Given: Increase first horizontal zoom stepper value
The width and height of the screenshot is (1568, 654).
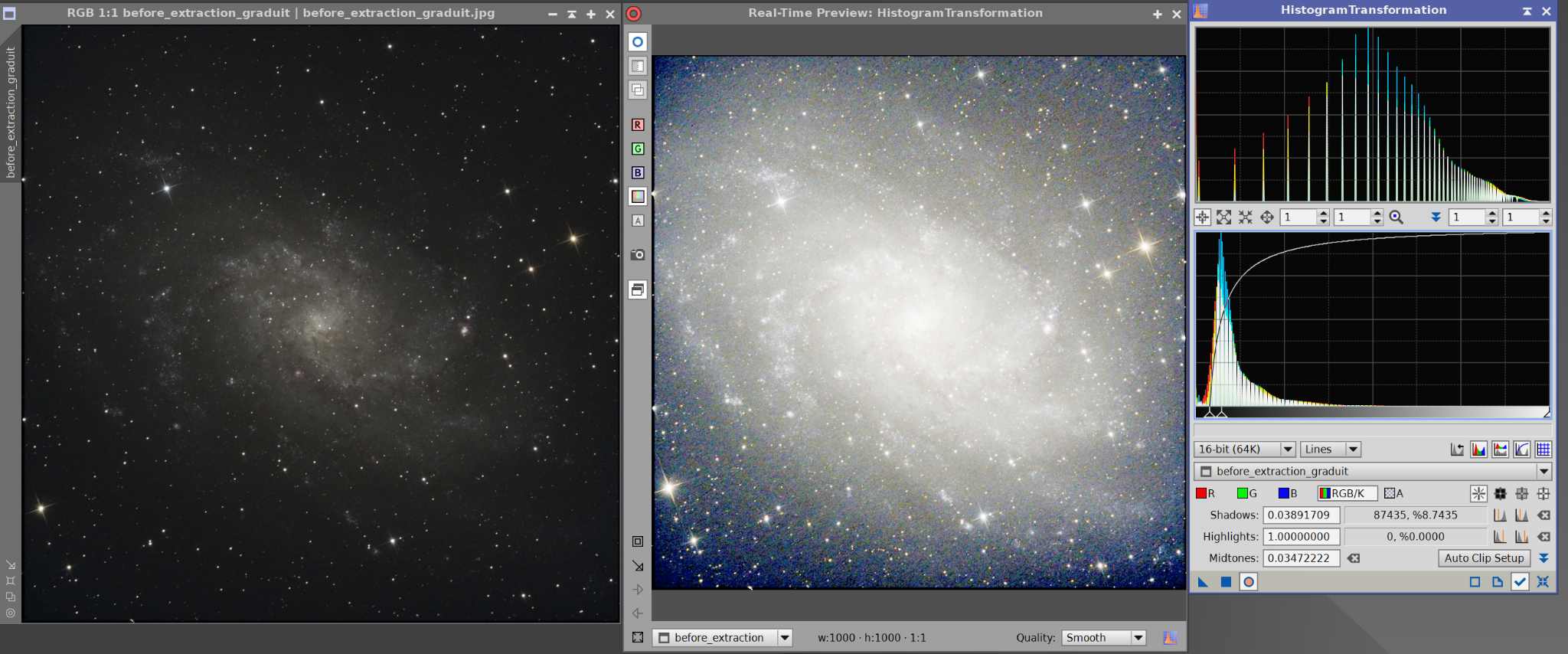Looking at the screenshot, I should [x=1323, y=214].
